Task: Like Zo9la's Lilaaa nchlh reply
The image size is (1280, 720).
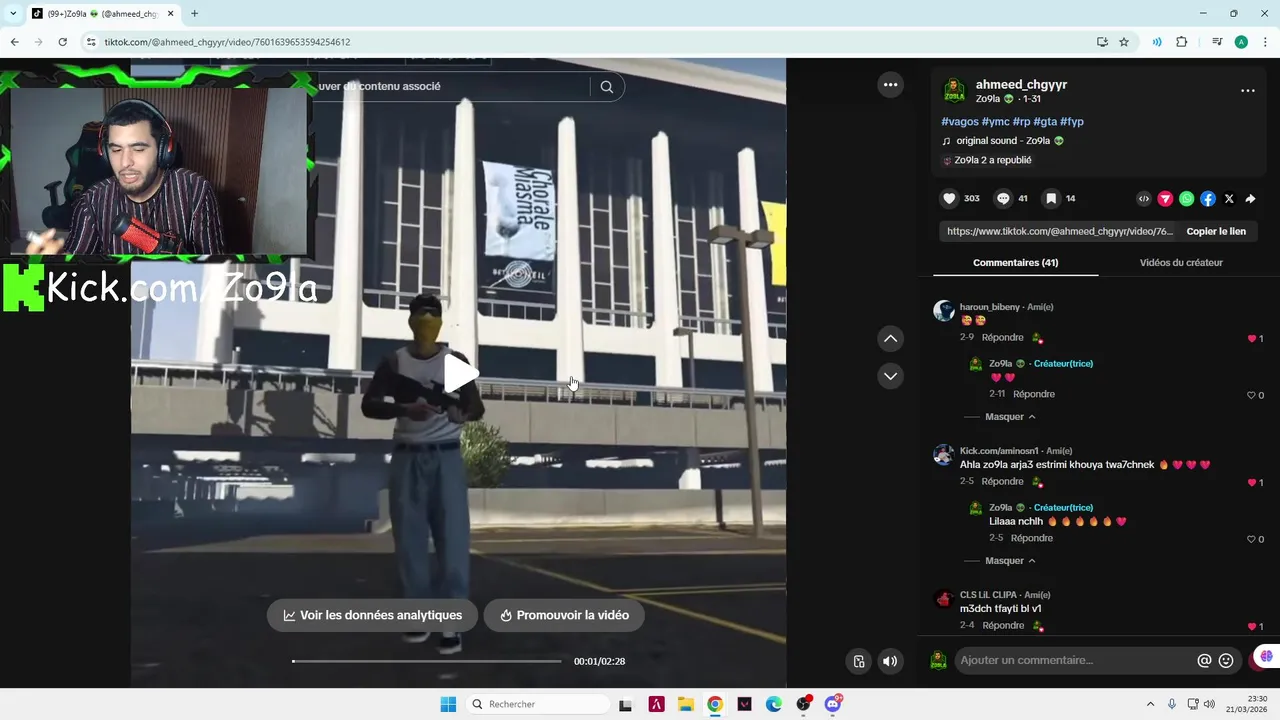Action: pyautogui.click(x=1251, y=539)
